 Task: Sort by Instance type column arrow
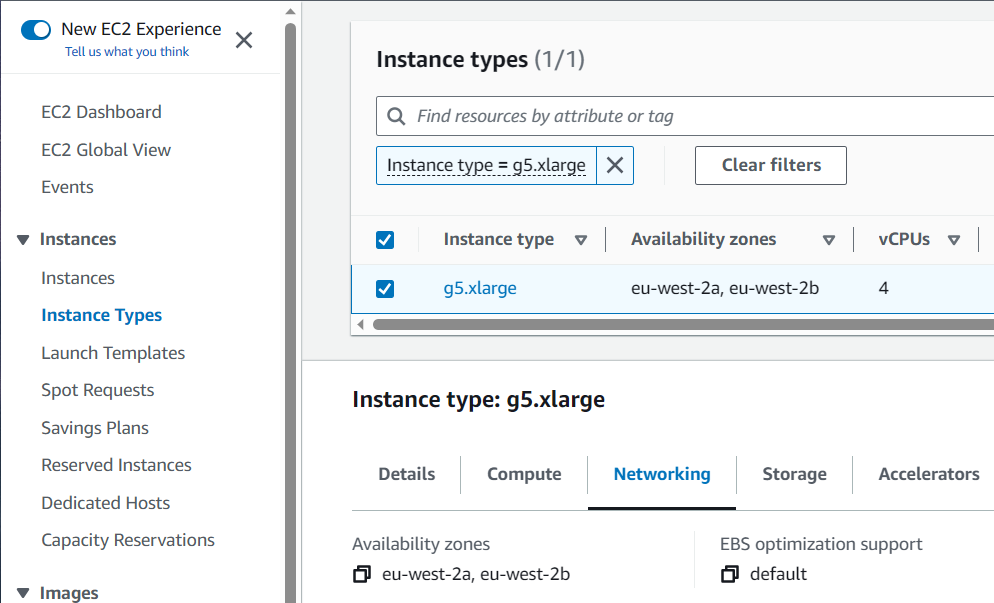pos(581,240)
